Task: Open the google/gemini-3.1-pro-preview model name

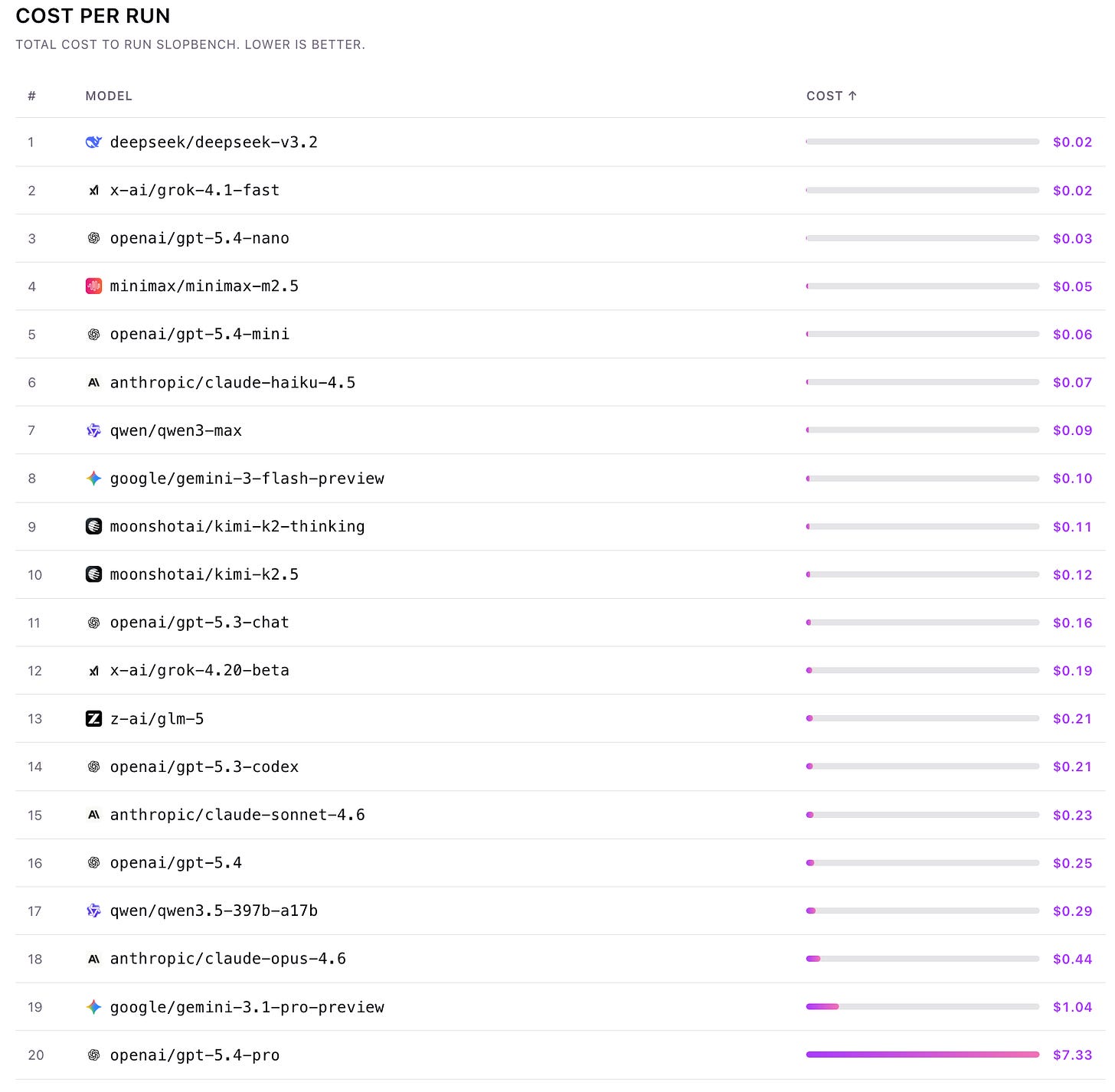Action: click(247, 1007)
